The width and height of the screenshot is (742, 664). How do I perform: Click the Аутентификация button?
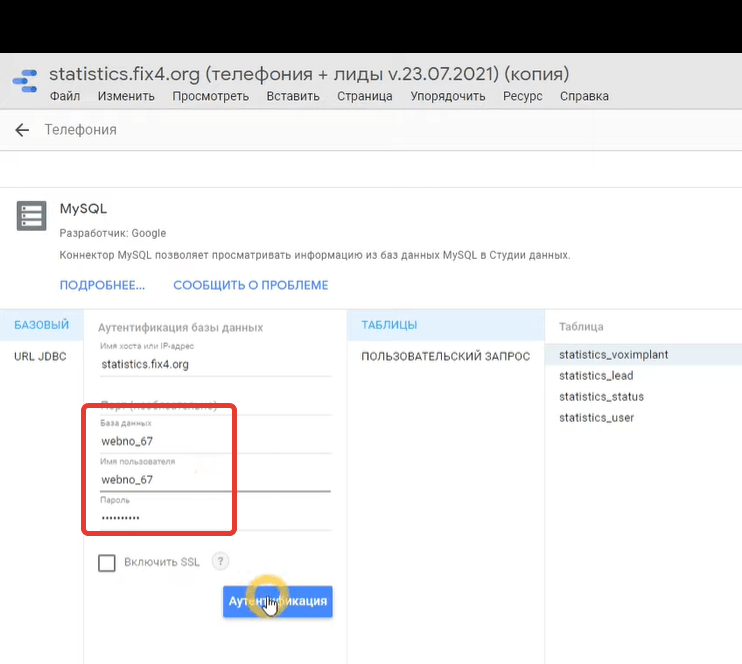coord(278,601)
